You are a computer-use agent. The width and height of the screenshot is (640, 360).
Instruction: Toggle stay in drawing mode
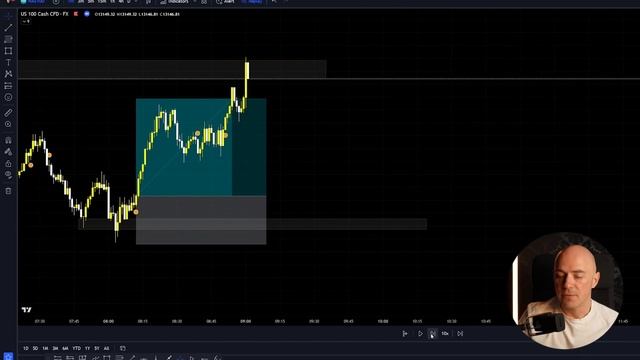coord(8,152)
